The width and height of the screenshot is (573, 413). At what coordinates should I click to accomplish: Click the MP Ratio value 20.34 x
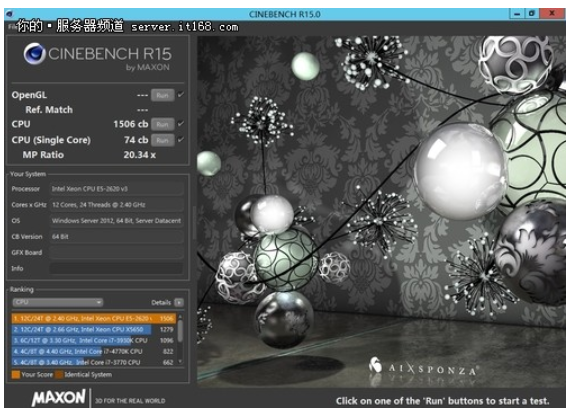click(140, 155)
